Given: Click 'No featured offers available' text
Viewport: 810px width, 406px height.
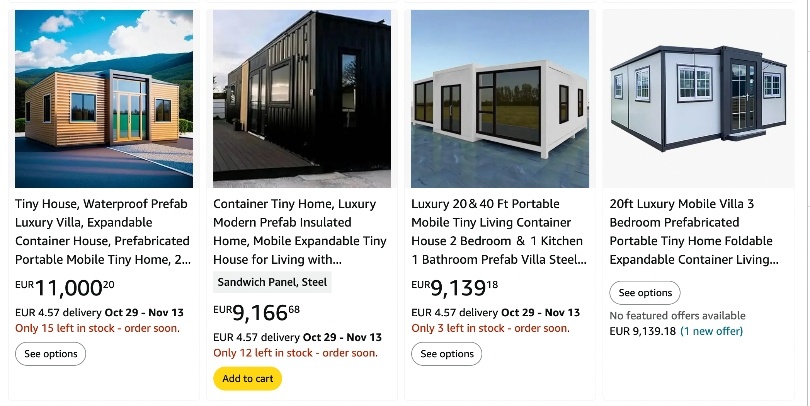Looking at the screenshot, I should tap(677, 316).
